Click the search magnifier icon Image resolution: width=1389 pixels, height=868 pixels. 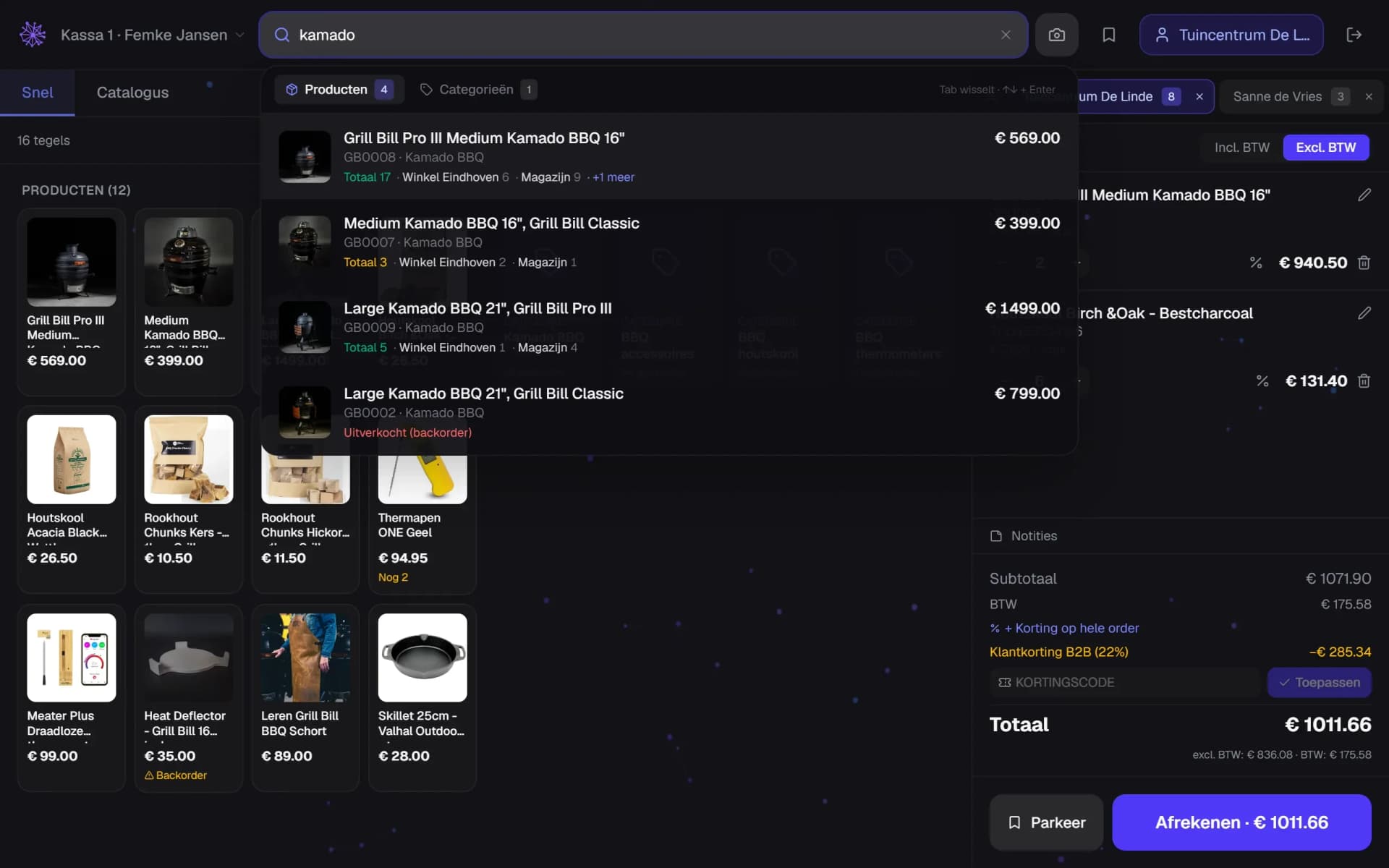[x=282, y=35]
